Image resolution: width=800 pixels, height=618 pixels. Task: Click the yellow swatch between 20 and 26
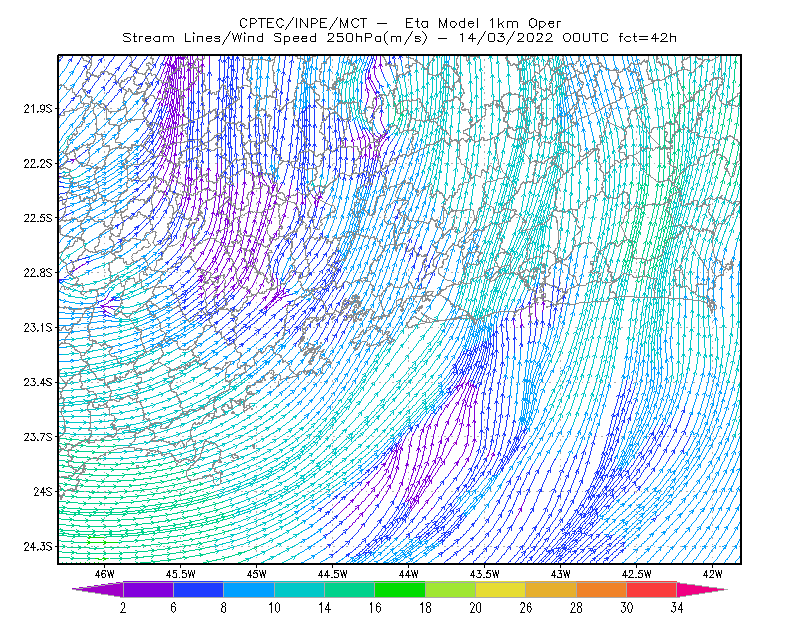coord(501,589)
